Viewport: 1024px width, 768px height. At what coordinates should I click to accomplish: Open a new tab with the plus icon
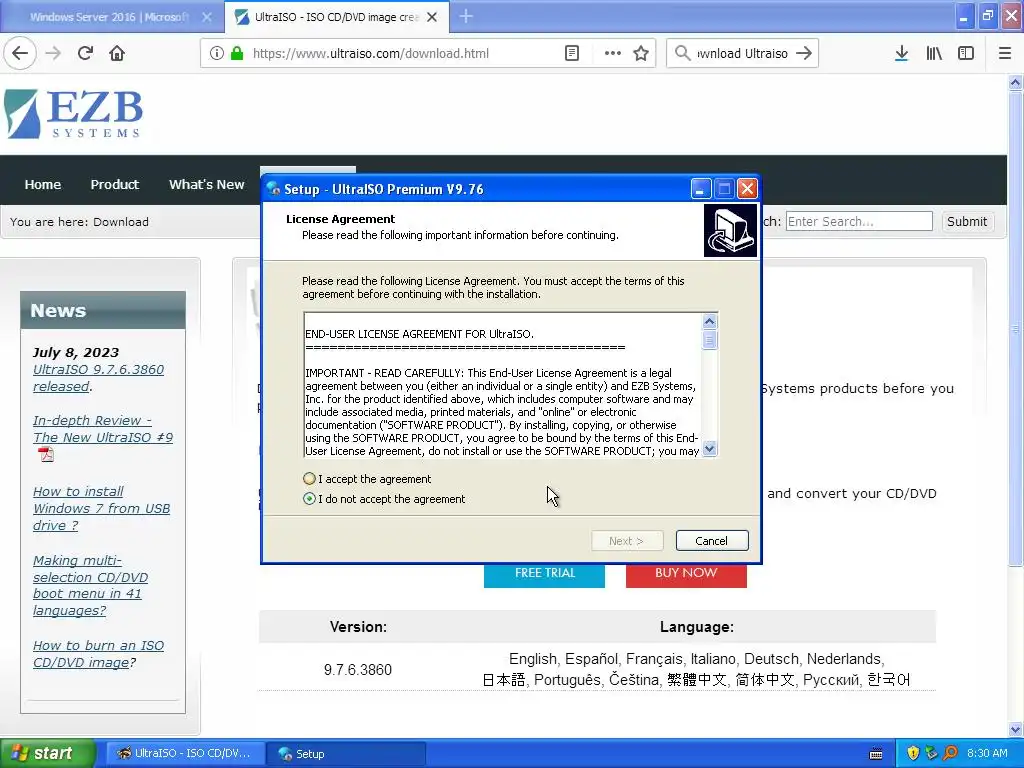pyautogui.click(x=466, y=16)
